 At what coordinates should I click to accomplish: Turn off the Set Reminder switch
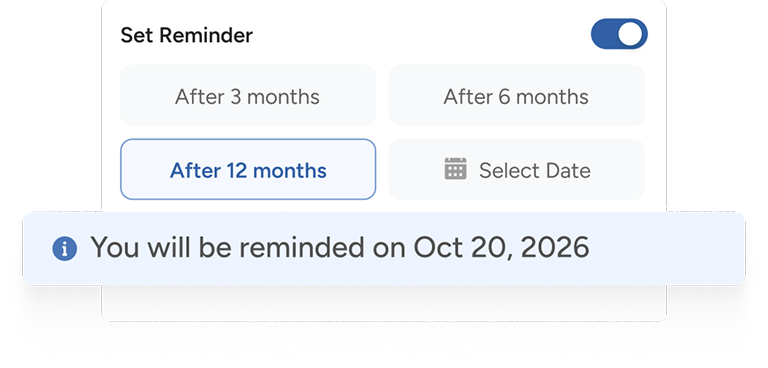tap(619, 34)
